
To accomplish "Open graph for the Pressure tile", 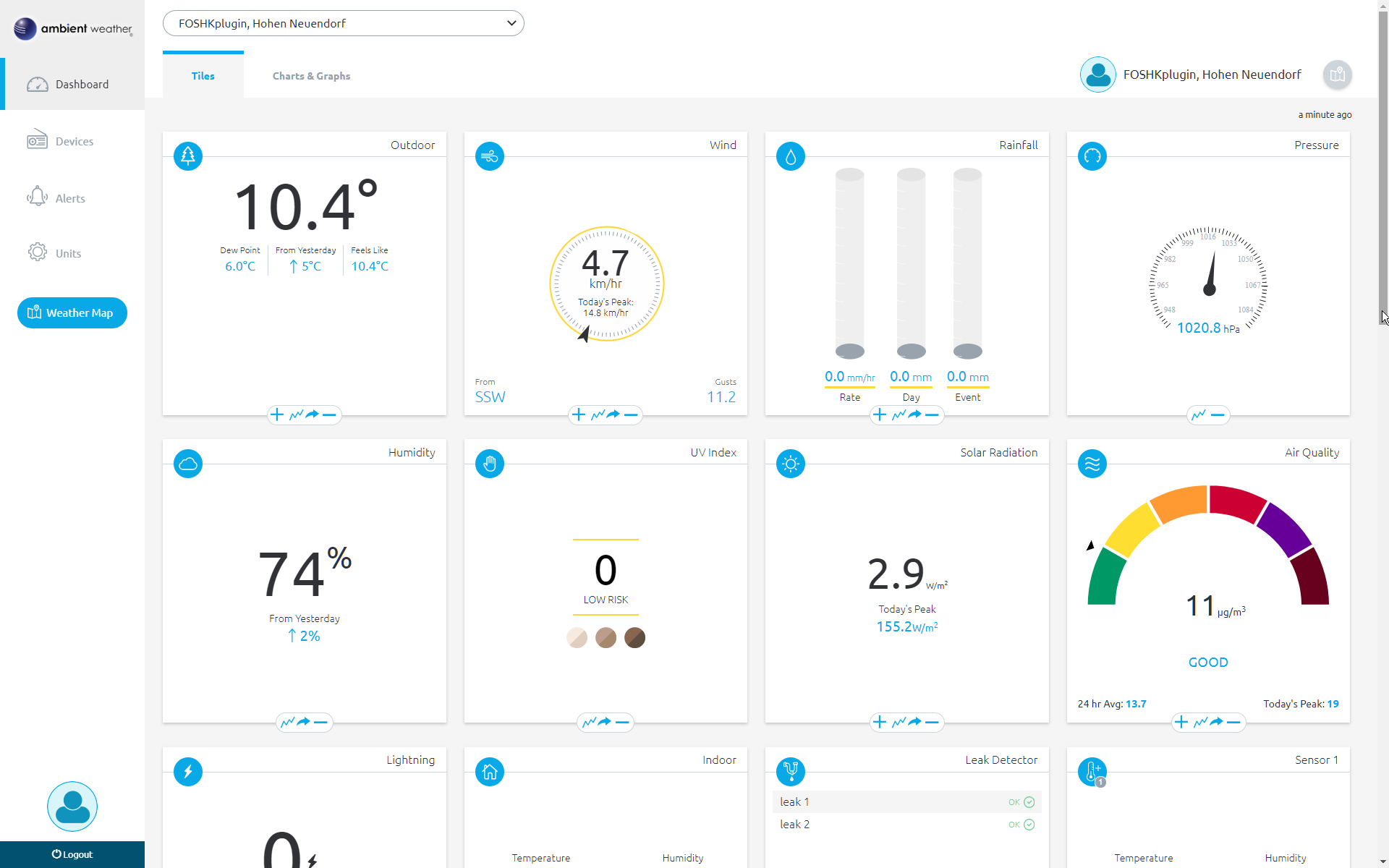I will click(x=1199, y=414).
